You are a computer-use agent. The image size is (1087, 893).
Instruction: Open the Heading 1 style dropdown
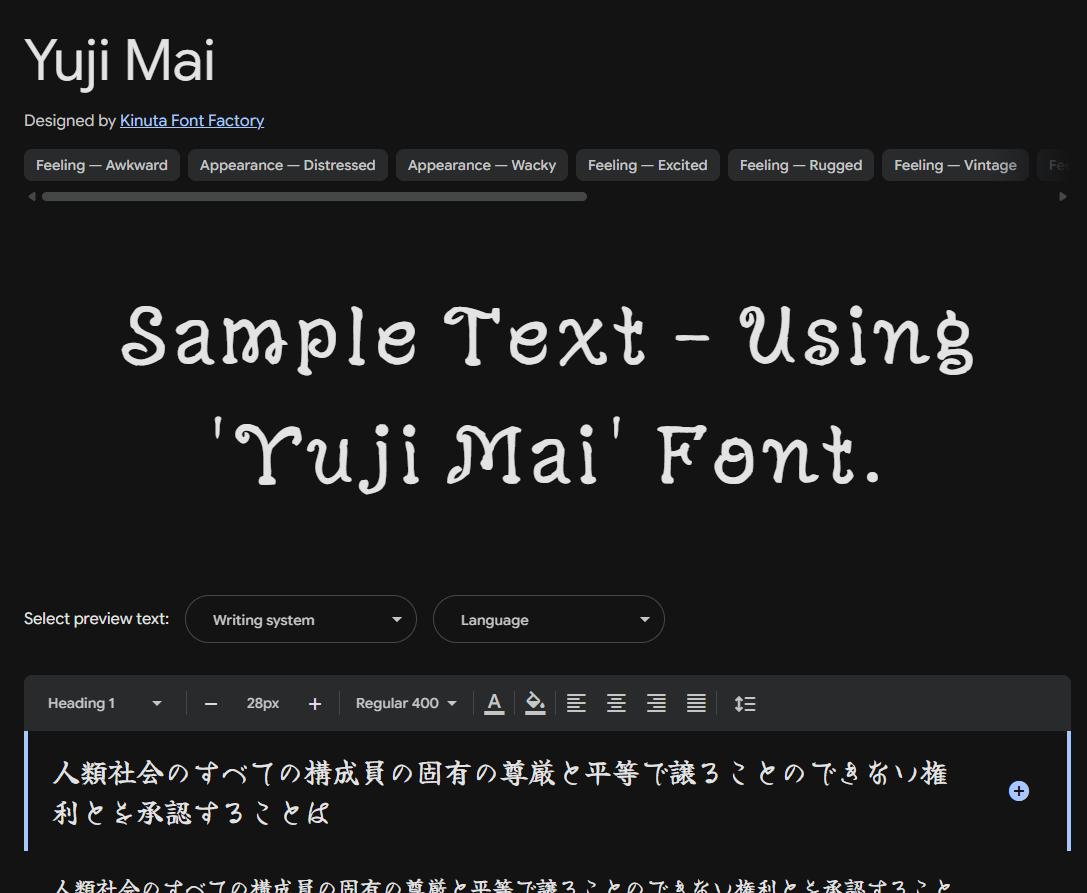click(x=104, y=703)
